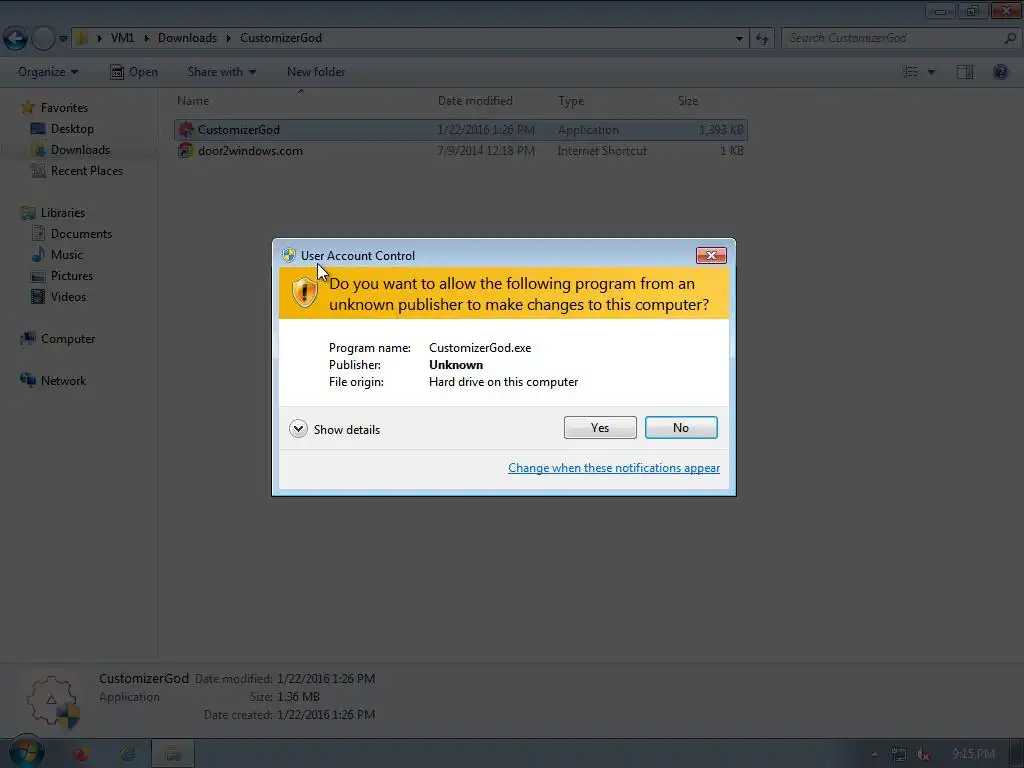This screenshot has width=1024, height=768.
Task: Select the door2windows.com shortcut icon
Action: tap(186, 150)
